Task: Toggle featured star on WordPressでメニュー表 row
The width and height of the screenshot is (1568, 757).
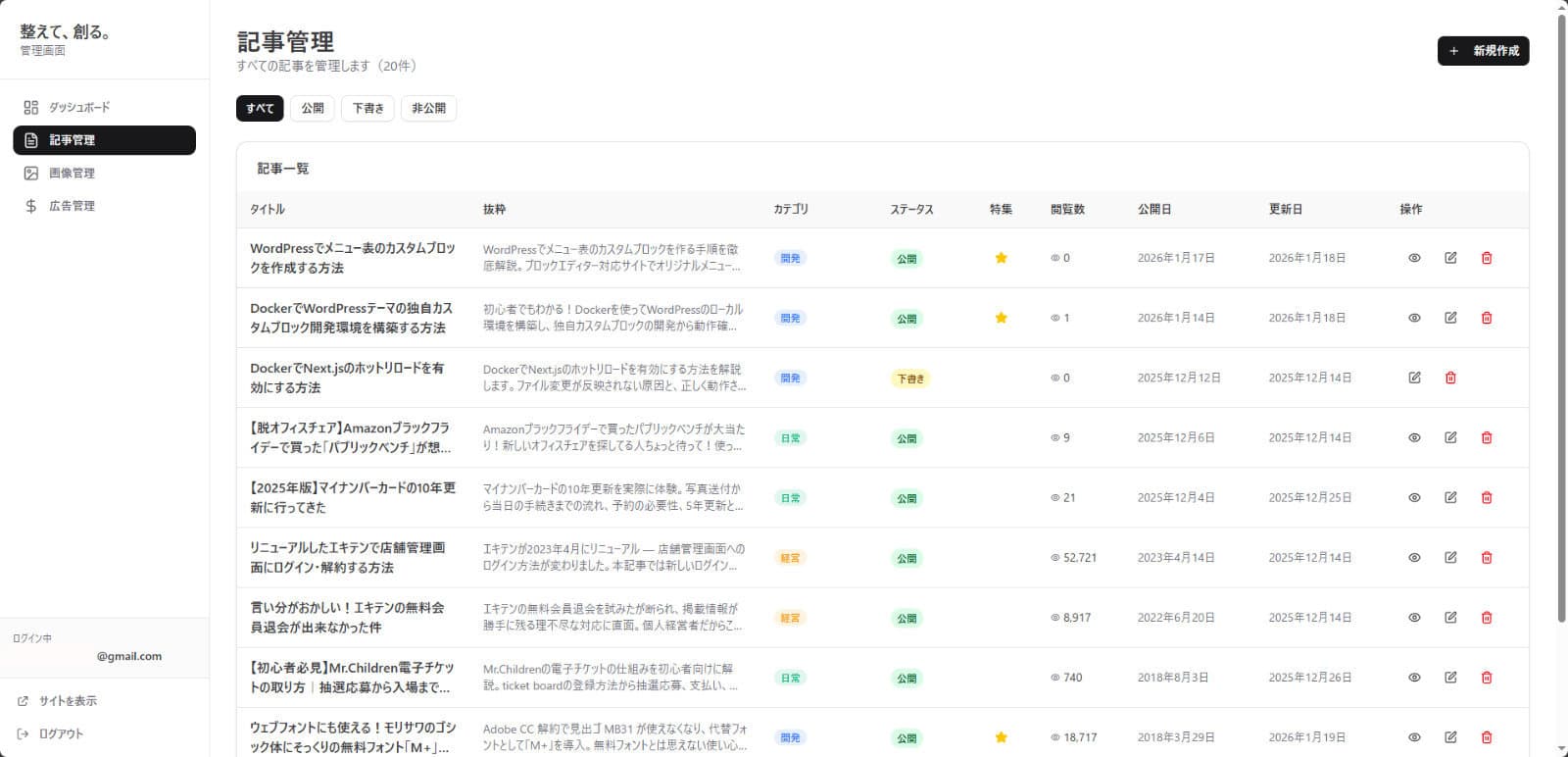Action: pyautogui.click(x=1001, y=258)
